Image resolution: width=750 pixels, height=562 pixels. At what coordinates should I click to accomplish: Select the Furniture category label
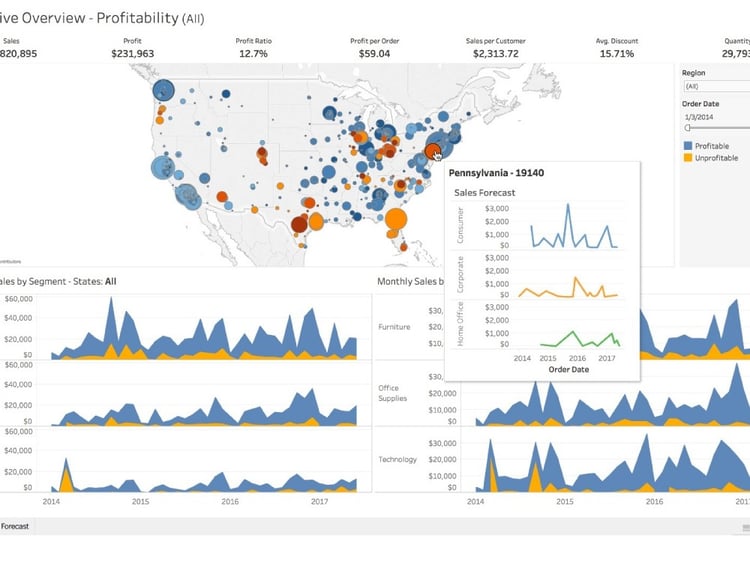(x=394, y=327)
